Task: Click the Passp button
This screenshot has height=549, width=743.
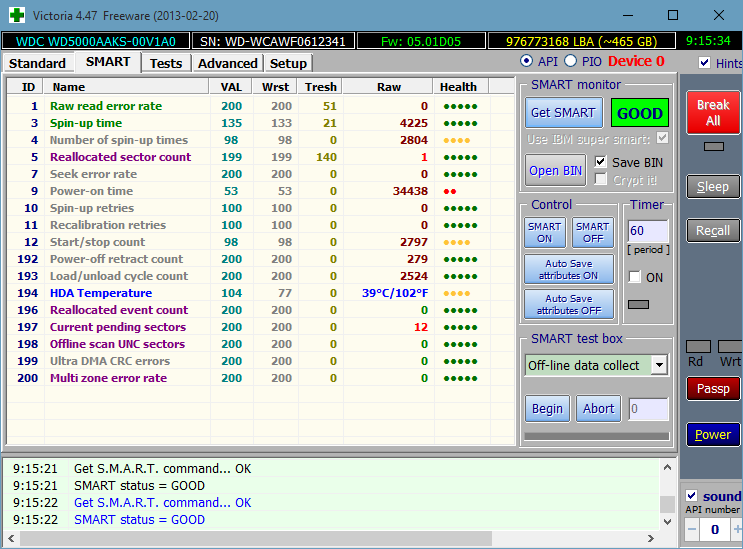Action: click(x=713, y=389)
